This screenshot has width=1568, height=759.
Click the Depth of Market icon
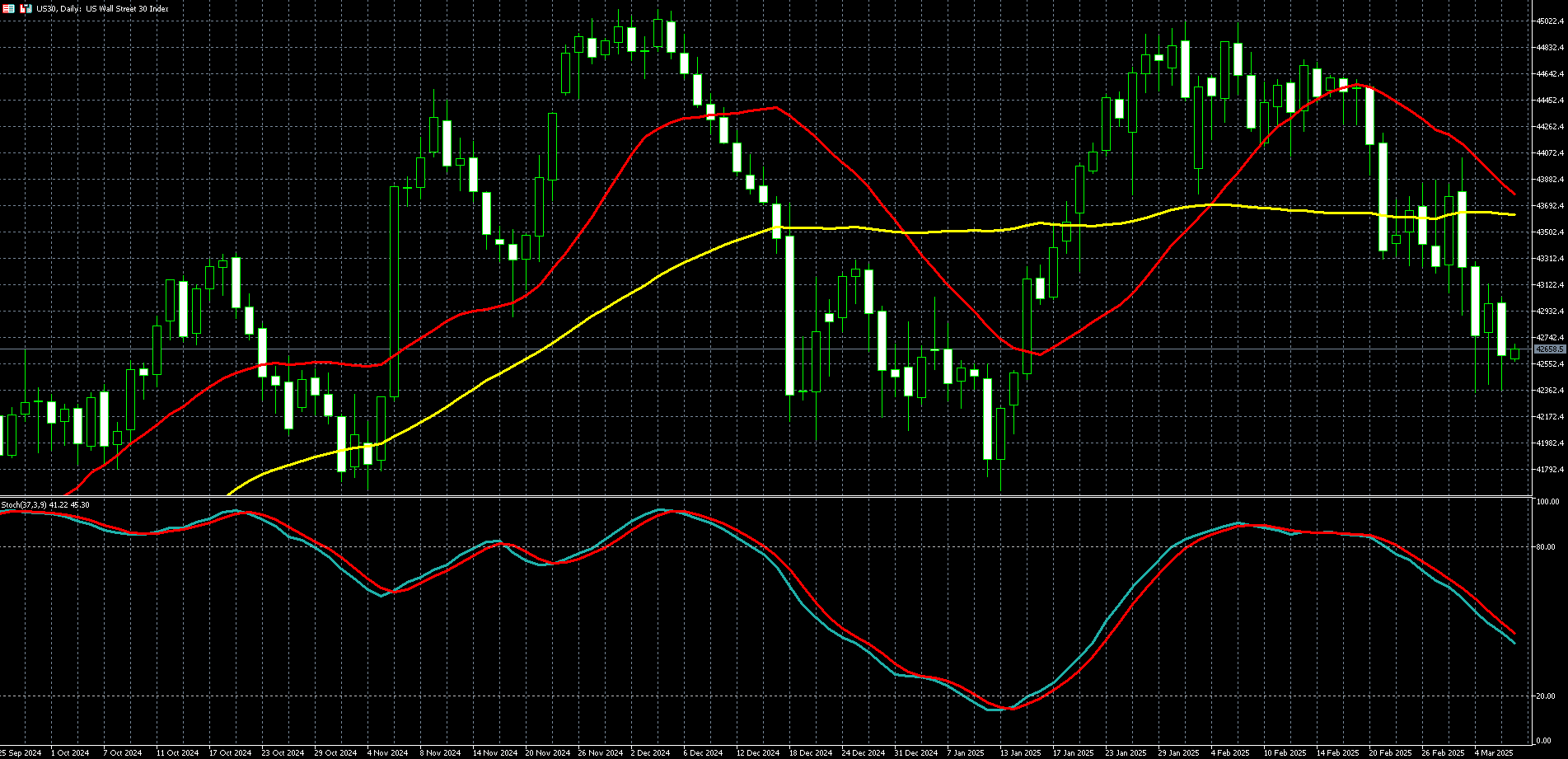[x=26, y=8]
